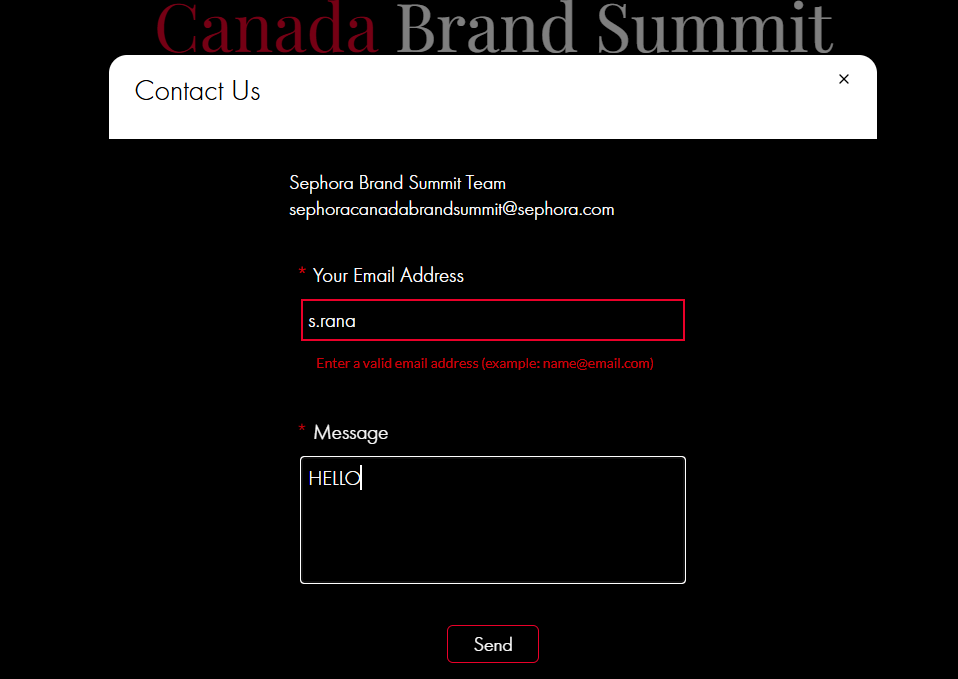Click the typed "HELLO" text in message

point(333,479)
